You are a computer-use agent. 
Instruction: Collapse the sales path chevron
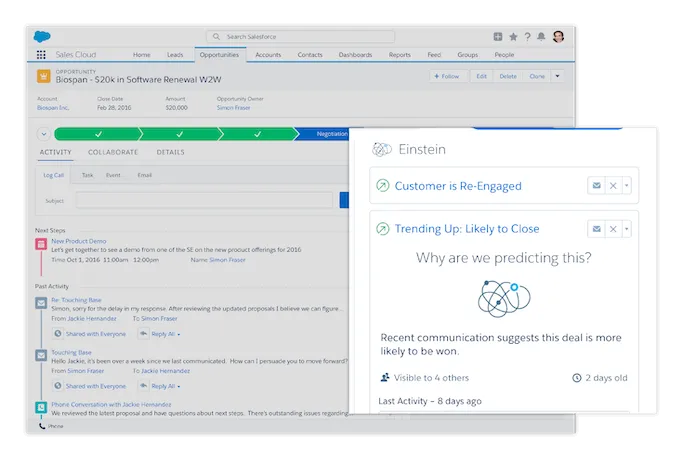pyautogui.click(x=44, y=134)
